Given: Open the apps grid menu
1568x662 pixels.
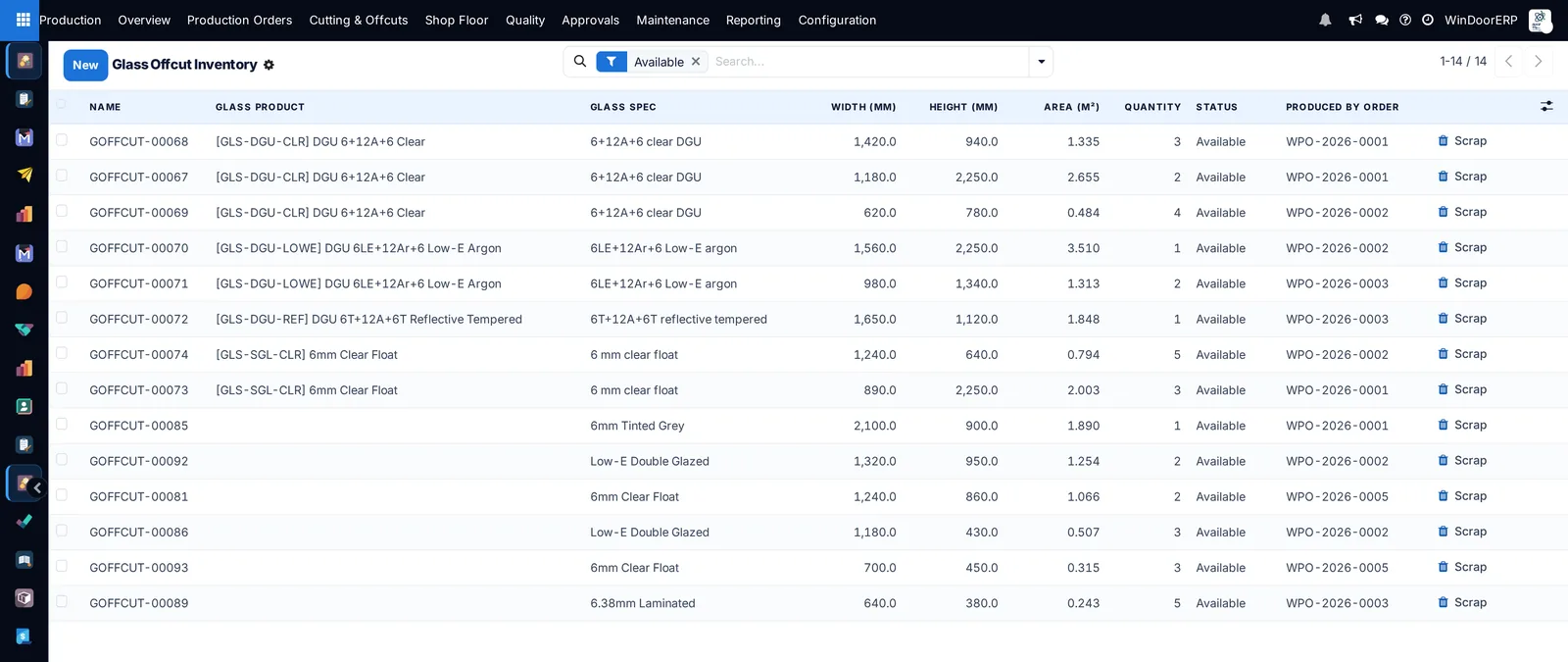Looking at the screenshot, I should coord(23,20).
